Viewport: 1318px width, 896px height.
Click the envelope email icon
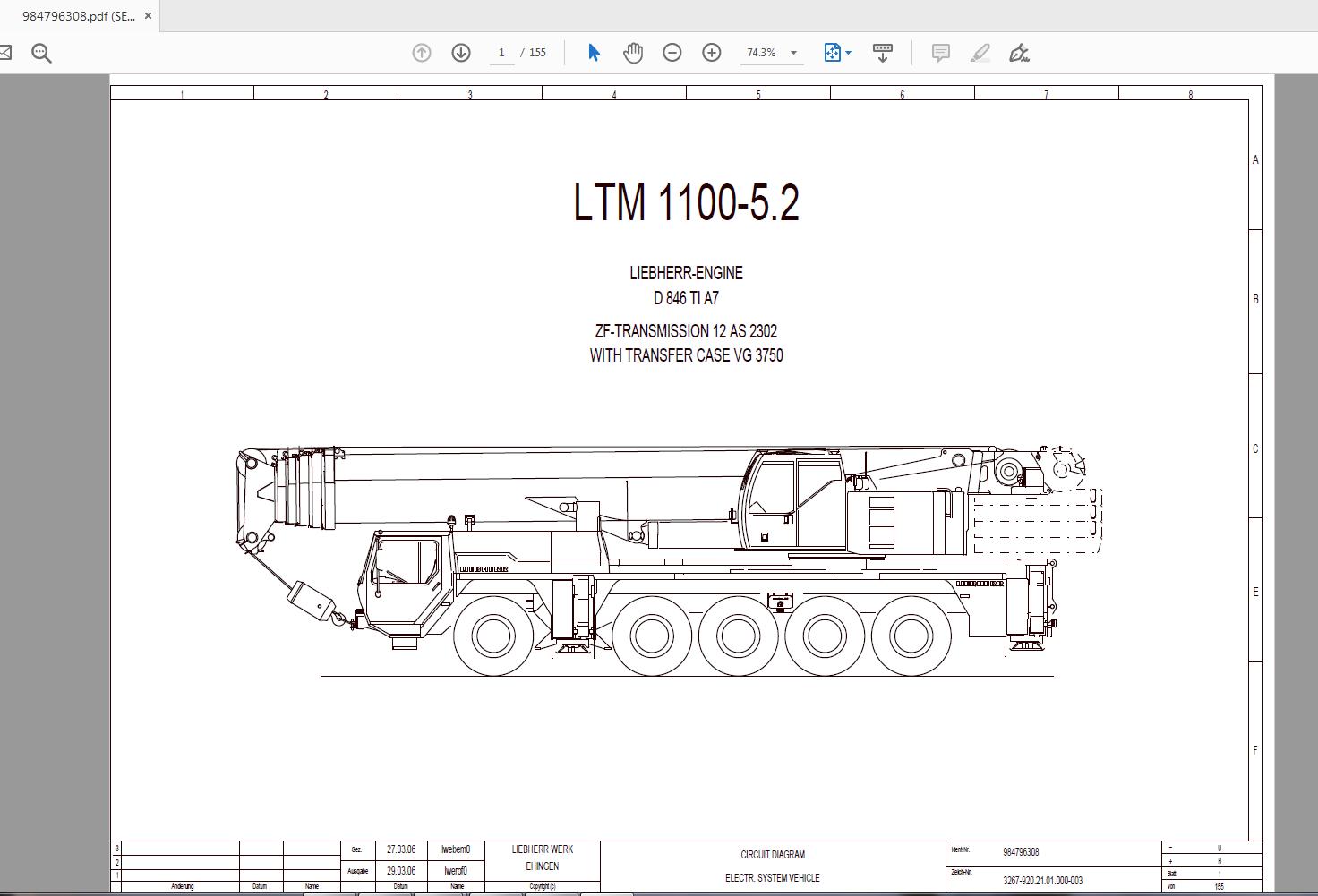(4, 53)
